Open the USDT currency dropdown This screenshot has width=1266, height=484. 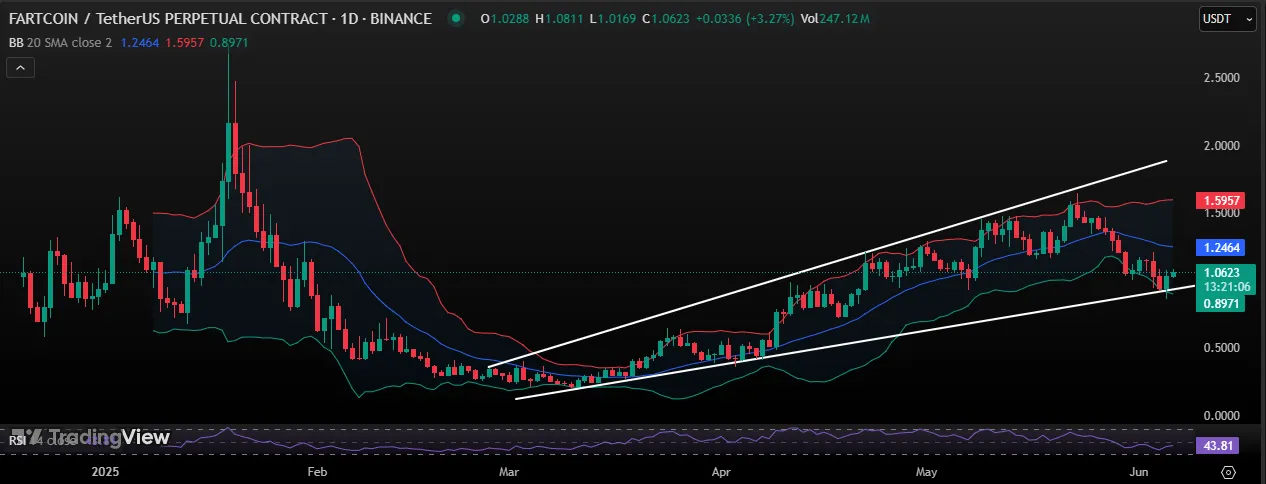point(1228,19)
